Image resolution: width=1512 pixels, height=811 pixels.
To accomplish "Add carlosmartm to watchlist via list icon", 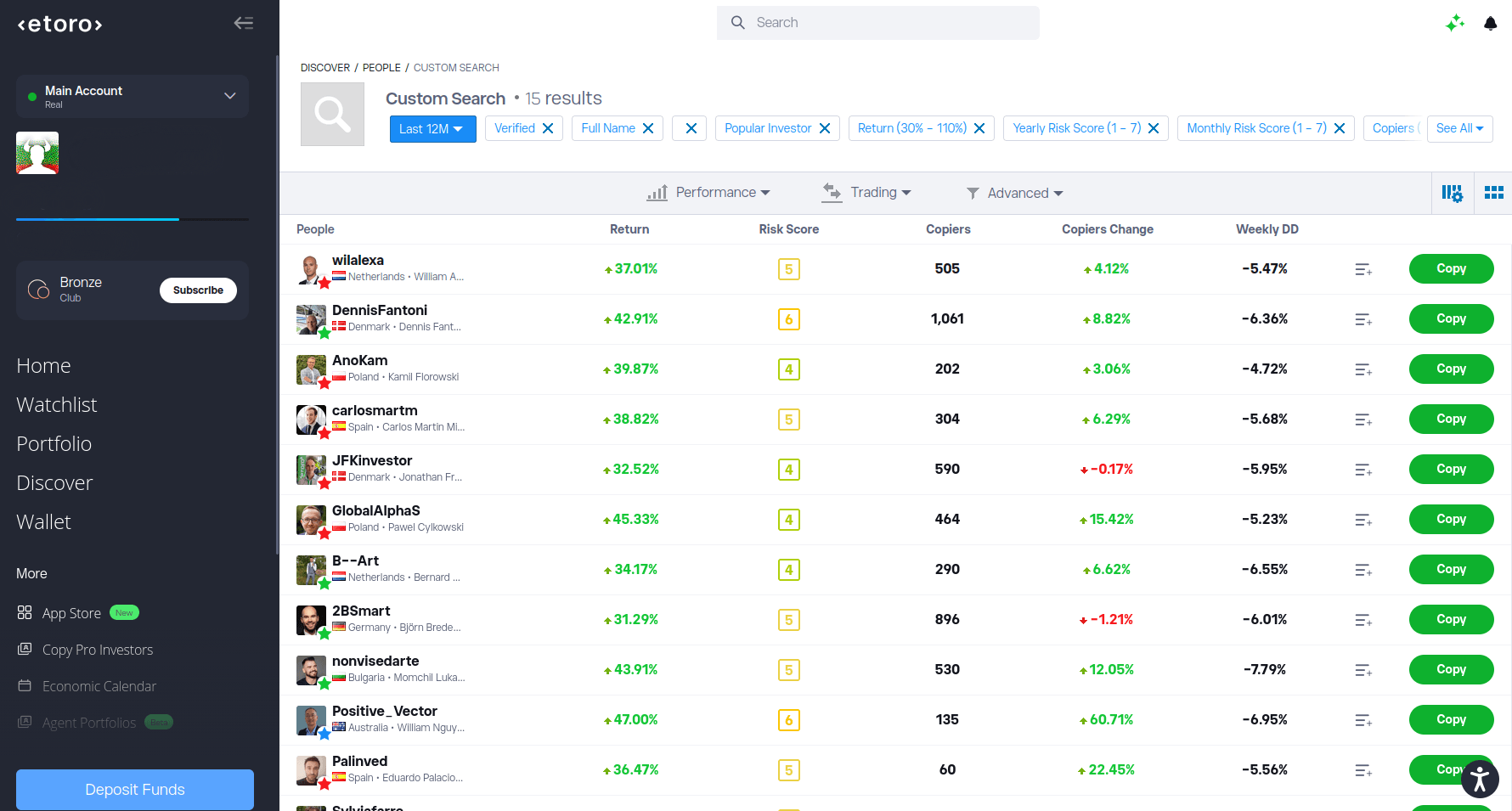I will 1363,420.
